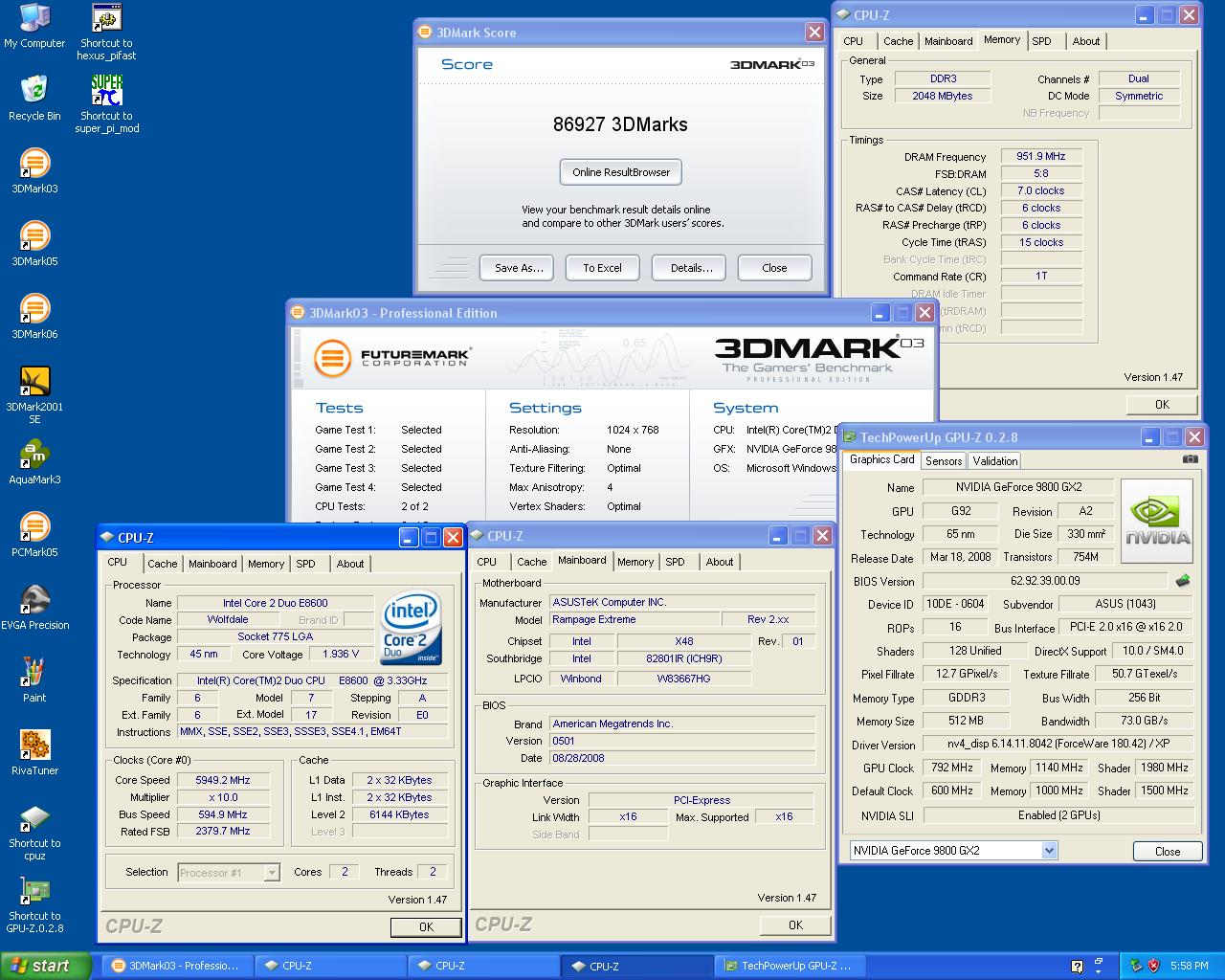This screenshot has width=1225, height=980.
Task: Click the Core Voltage 1.936 V value
Action: tap(342, 654)
